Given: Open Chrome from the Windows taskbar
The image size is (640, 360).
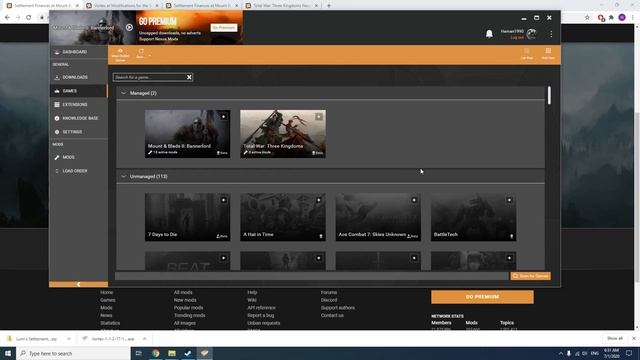Looking at the screenshot, I should pyautogui.click(x=156, y=353).
